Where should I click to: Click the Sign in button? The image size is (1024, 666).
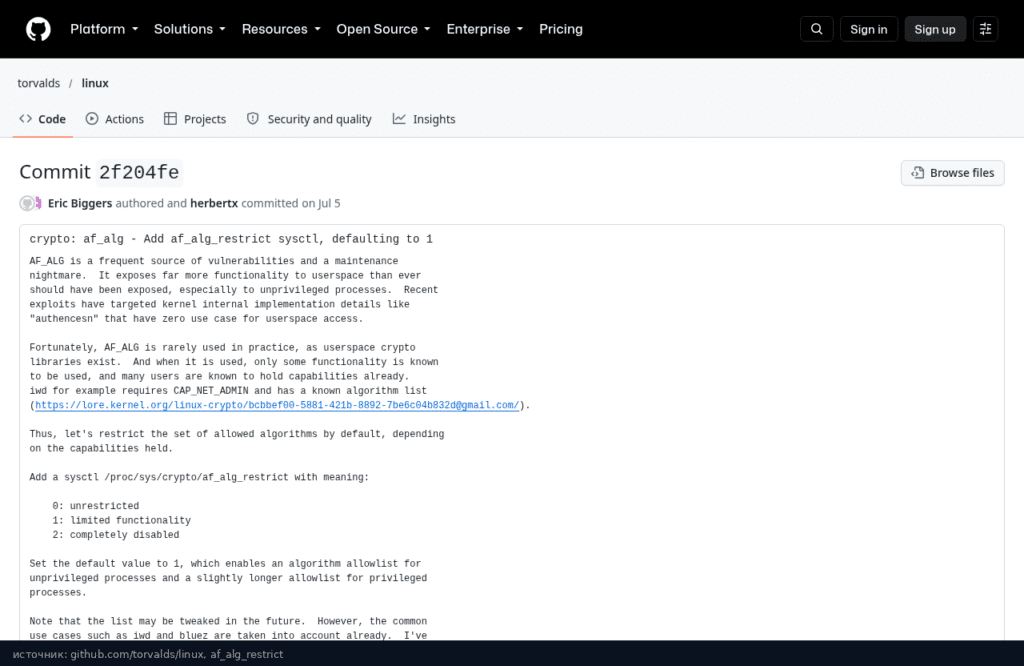[x=869, y=29]
